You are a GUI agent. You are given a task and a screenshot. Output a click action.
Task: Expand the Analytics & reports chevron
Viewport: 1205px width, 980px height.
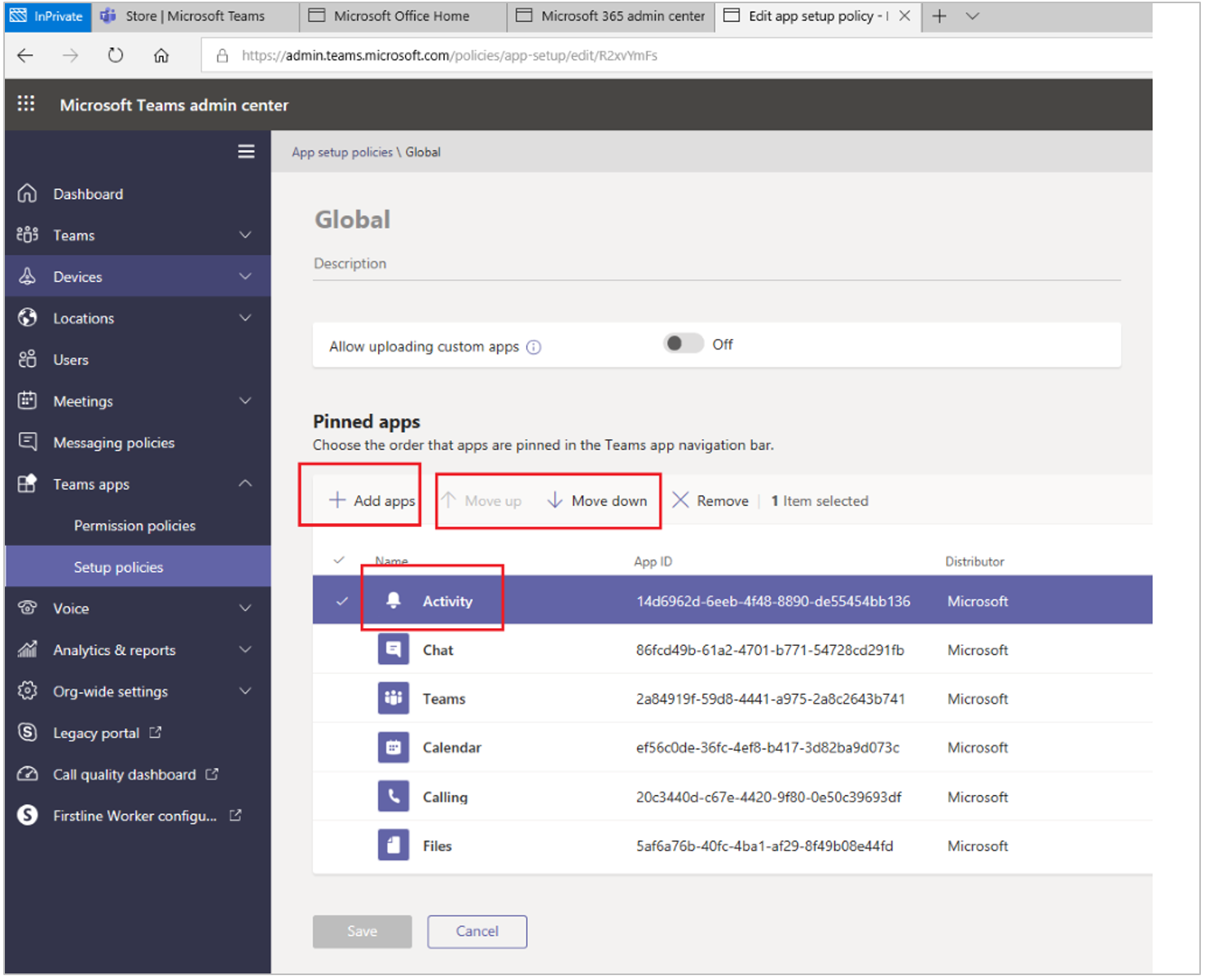click(x=245, y=649)
